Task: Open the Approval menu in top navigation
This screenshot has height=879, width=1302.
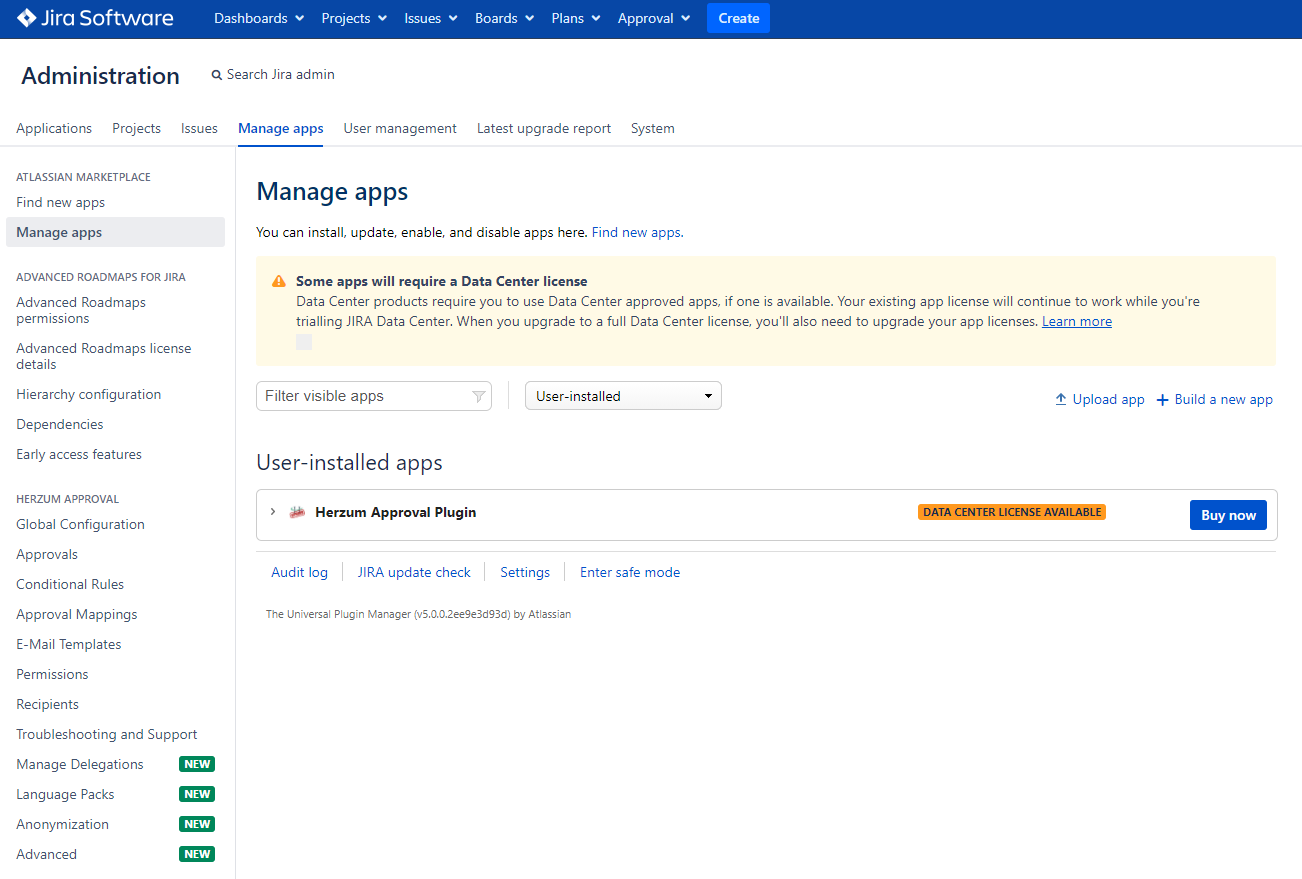Action: click(654, 18)
